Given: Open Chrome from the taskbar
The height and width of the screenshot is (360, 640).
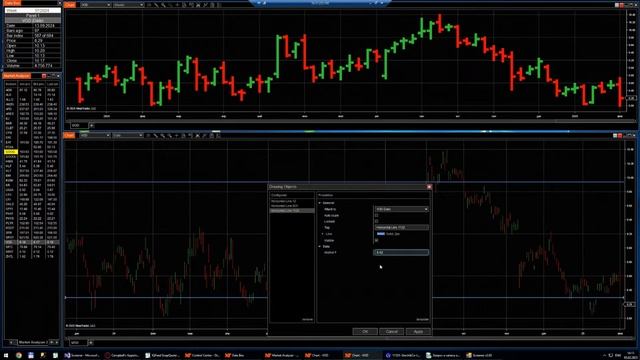Looking at the screenshot, I should (x=19, y=356).
